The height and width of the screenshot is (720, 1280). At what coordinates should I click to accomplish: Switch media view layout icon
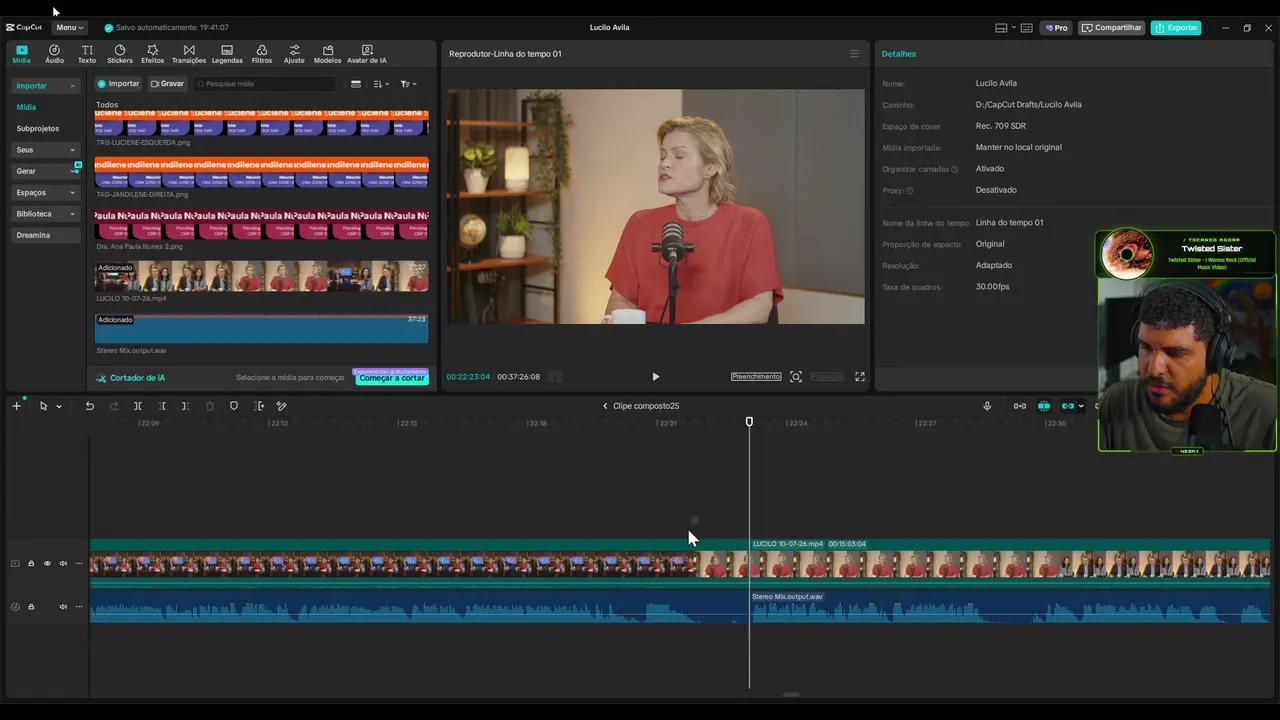click(356, 84)
